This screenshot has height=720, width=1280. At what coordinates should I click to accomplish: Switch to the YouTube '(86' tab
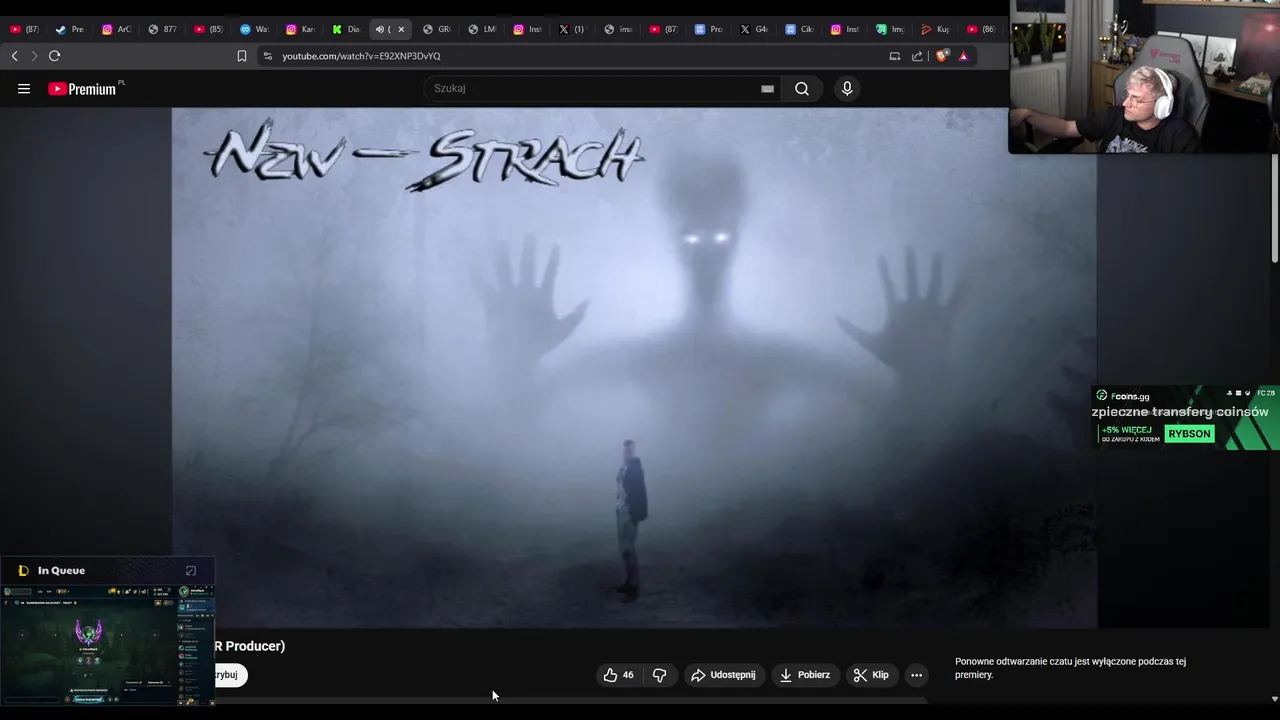(x=981, y=29)
